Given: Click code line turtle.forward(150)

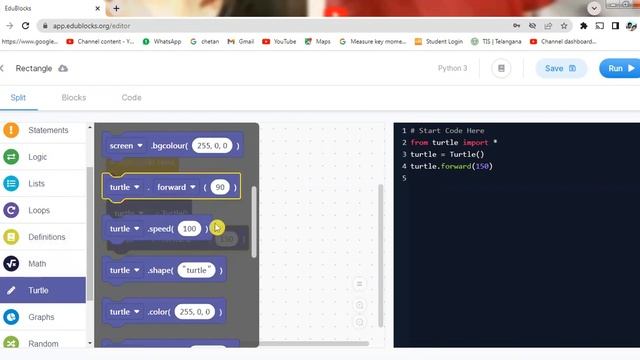Looking at the screenshot, I should pyautogui.click(x=451, y=166).
